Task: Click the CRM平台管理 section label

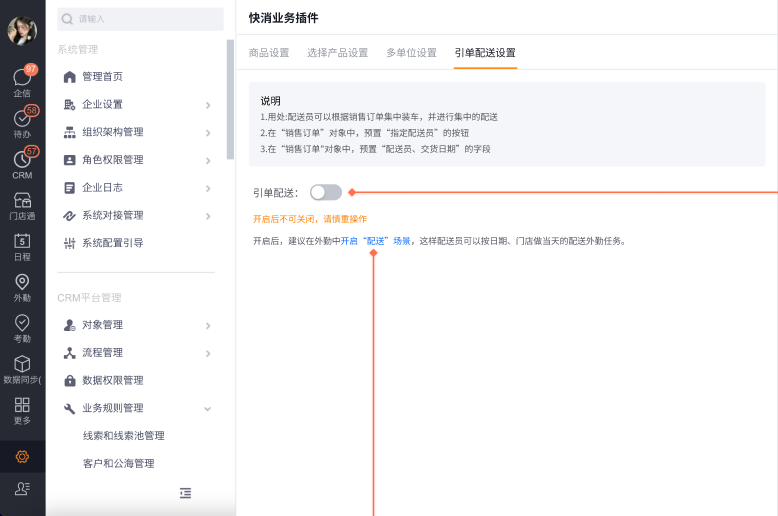Action: click(x=89, y=298)
